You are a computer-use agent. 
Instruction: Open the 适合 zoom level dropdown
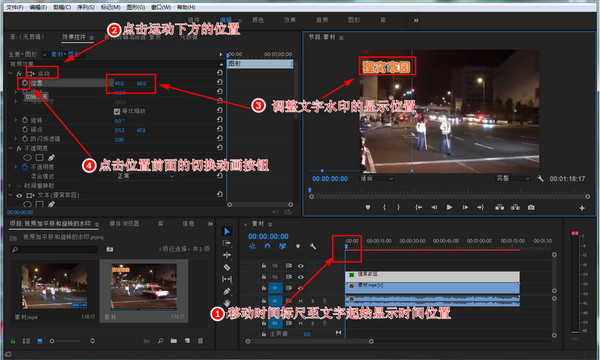(377, 178)
